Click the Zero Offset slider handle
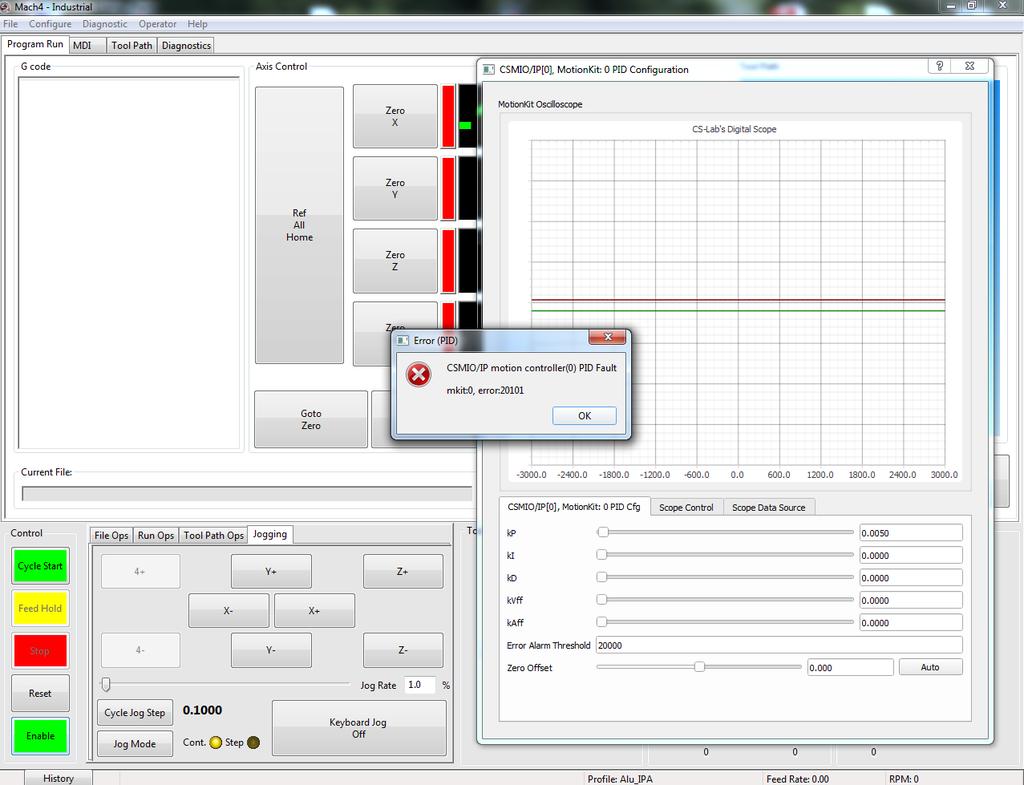This screenshot has height=785, width=1024. 699,667
